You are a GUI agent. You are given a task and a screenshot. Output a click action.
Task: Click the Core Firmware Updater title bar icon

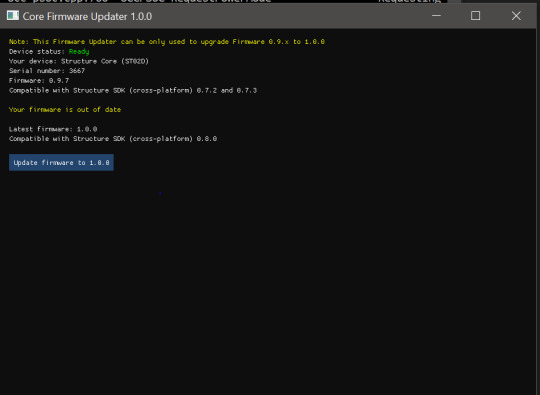click(13, 15)
